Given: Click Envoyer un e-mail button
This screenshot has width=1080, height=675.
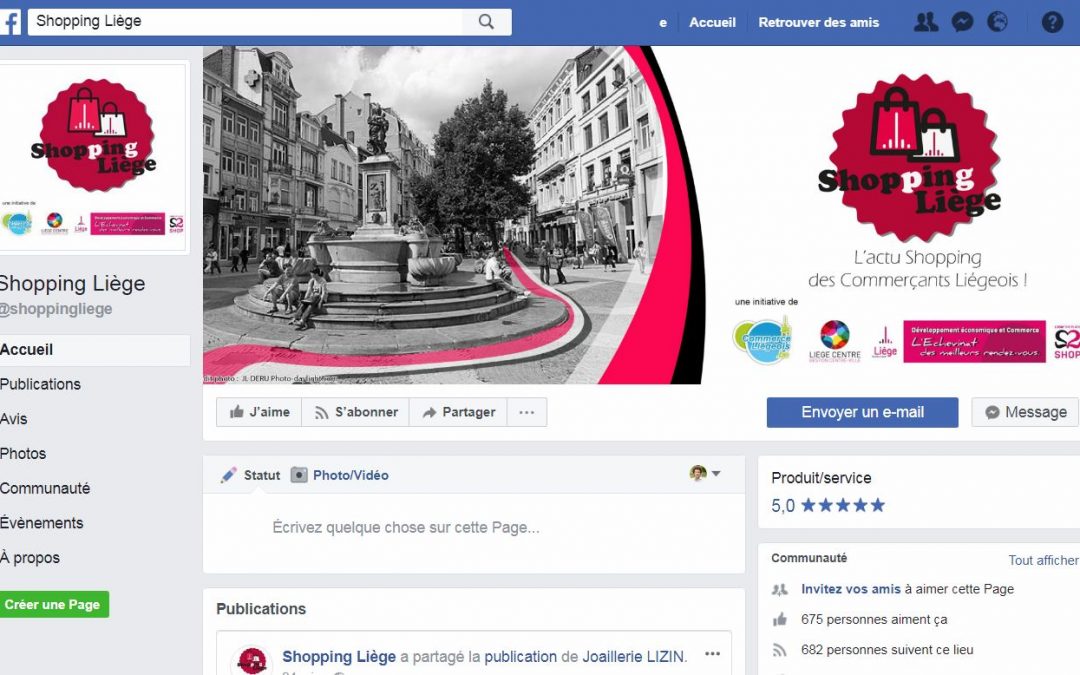Looking at the screenshot, I should point(862,412).
